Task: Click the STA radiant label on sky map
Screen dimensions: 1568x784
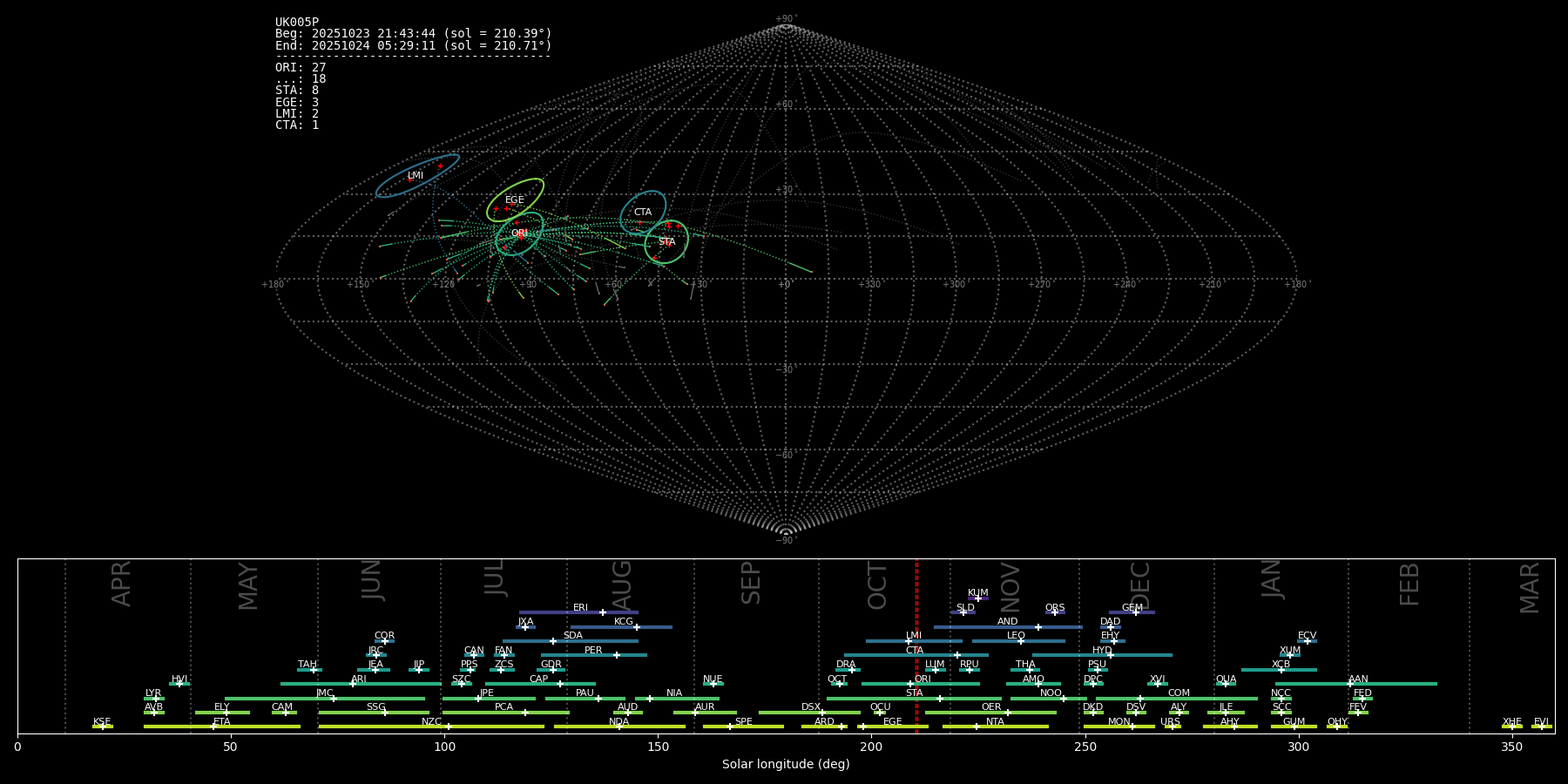Action: click(x=666, y=242)
